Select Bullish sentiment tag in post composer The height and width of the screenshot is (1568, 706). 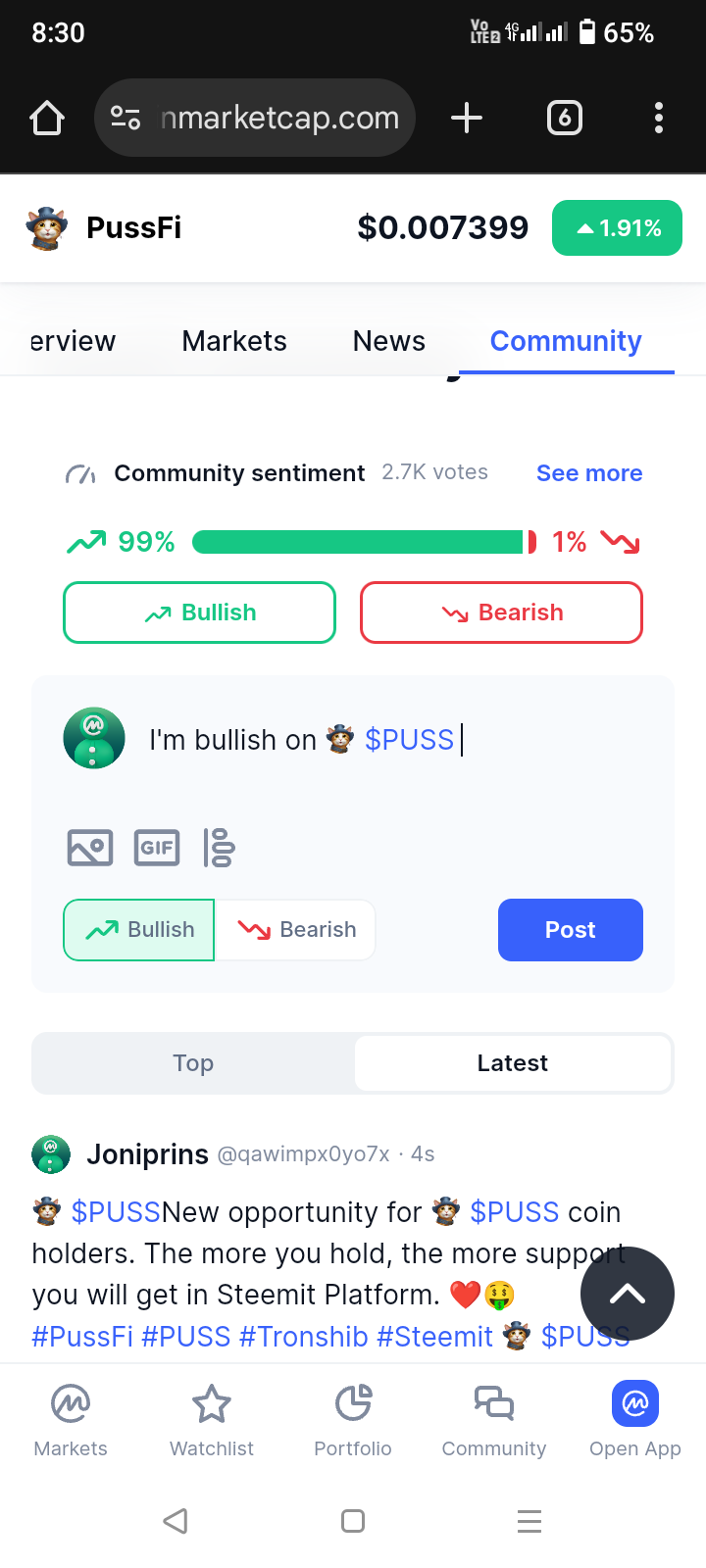point(139,930)
